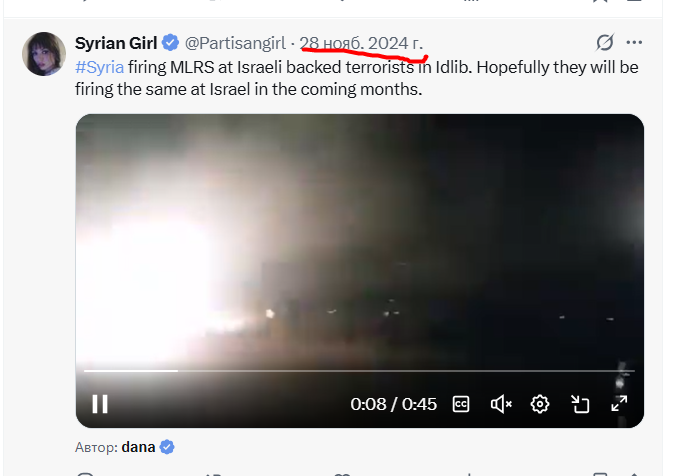Screen dimensions: 694x476
Task: Open Grok explain icon on tweet
Action: (x=605, y=43)
